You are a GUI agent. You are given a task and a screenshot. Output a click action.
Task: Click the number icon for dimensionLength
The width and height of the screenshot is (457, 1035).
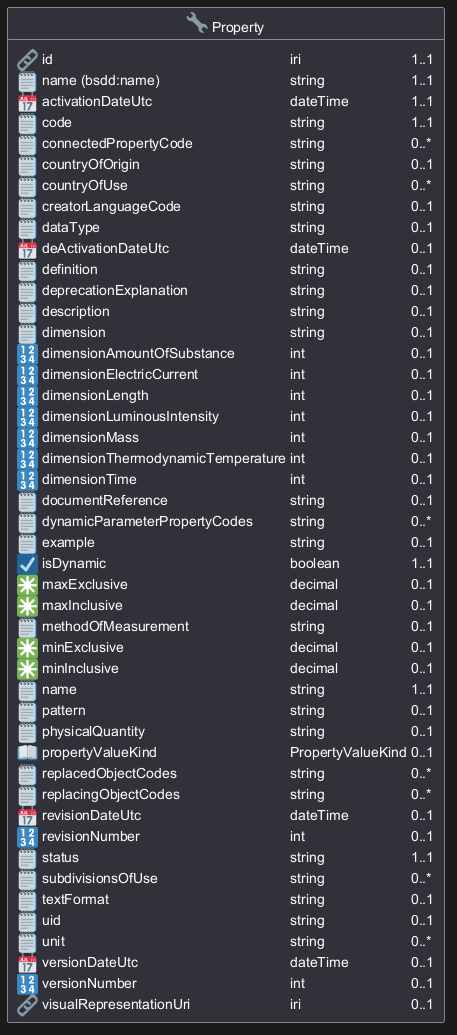[27, 396]
